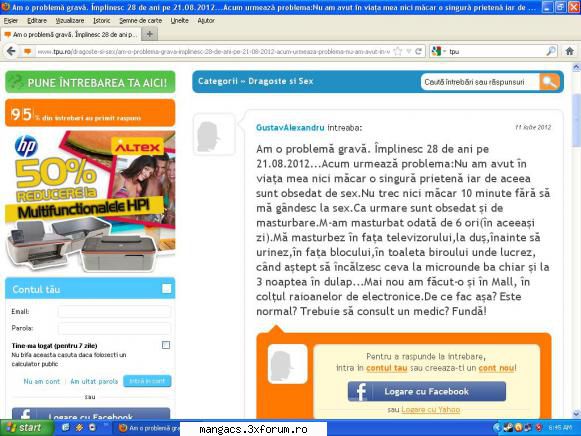Click the Facebook logo on the main login button
This screenshot has height=436, width=581.
click(359, 392)
